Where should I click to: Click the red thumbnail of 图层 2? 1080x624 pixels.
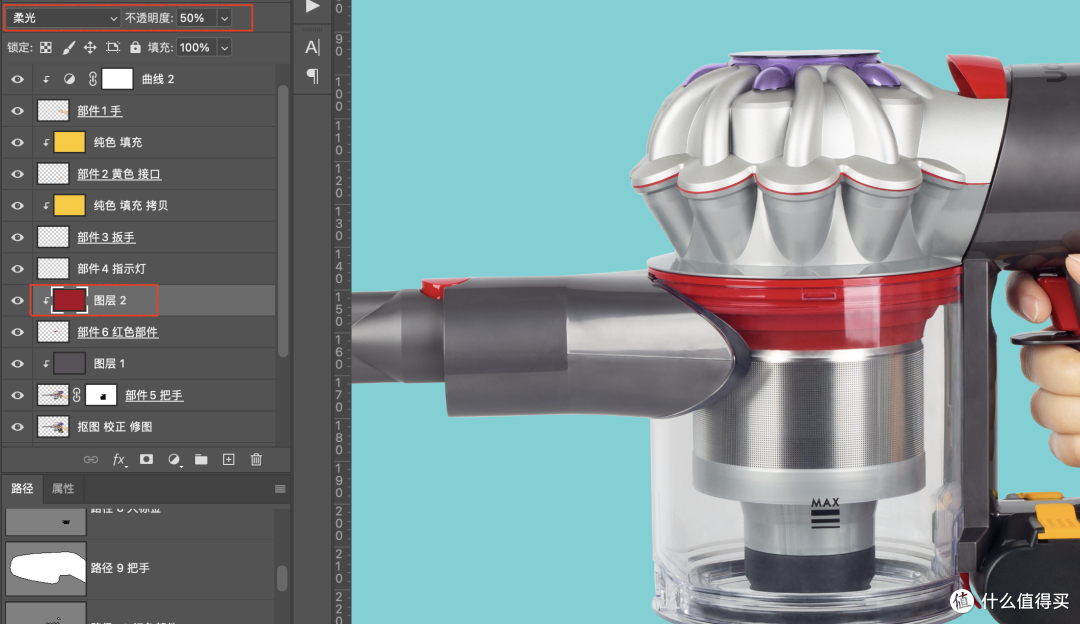pos(70,300)
